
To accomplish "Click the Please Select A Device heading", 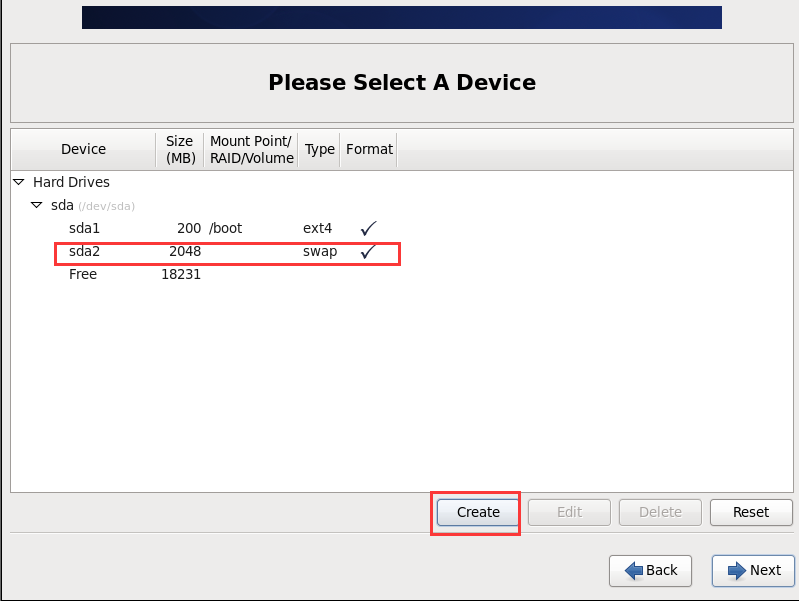I will click(x=402, y=83).
